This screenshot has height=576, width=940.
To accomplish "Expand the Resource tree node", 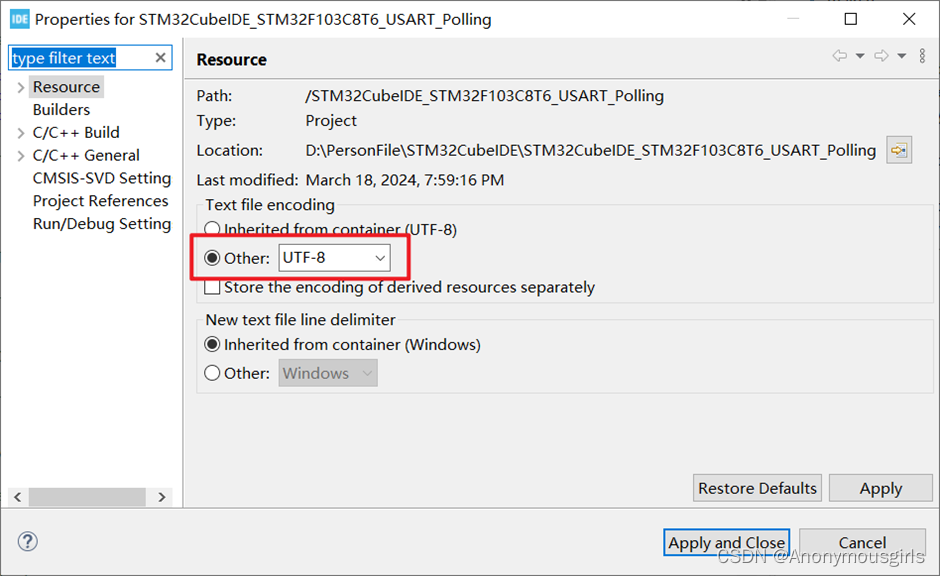I will 21,88.
